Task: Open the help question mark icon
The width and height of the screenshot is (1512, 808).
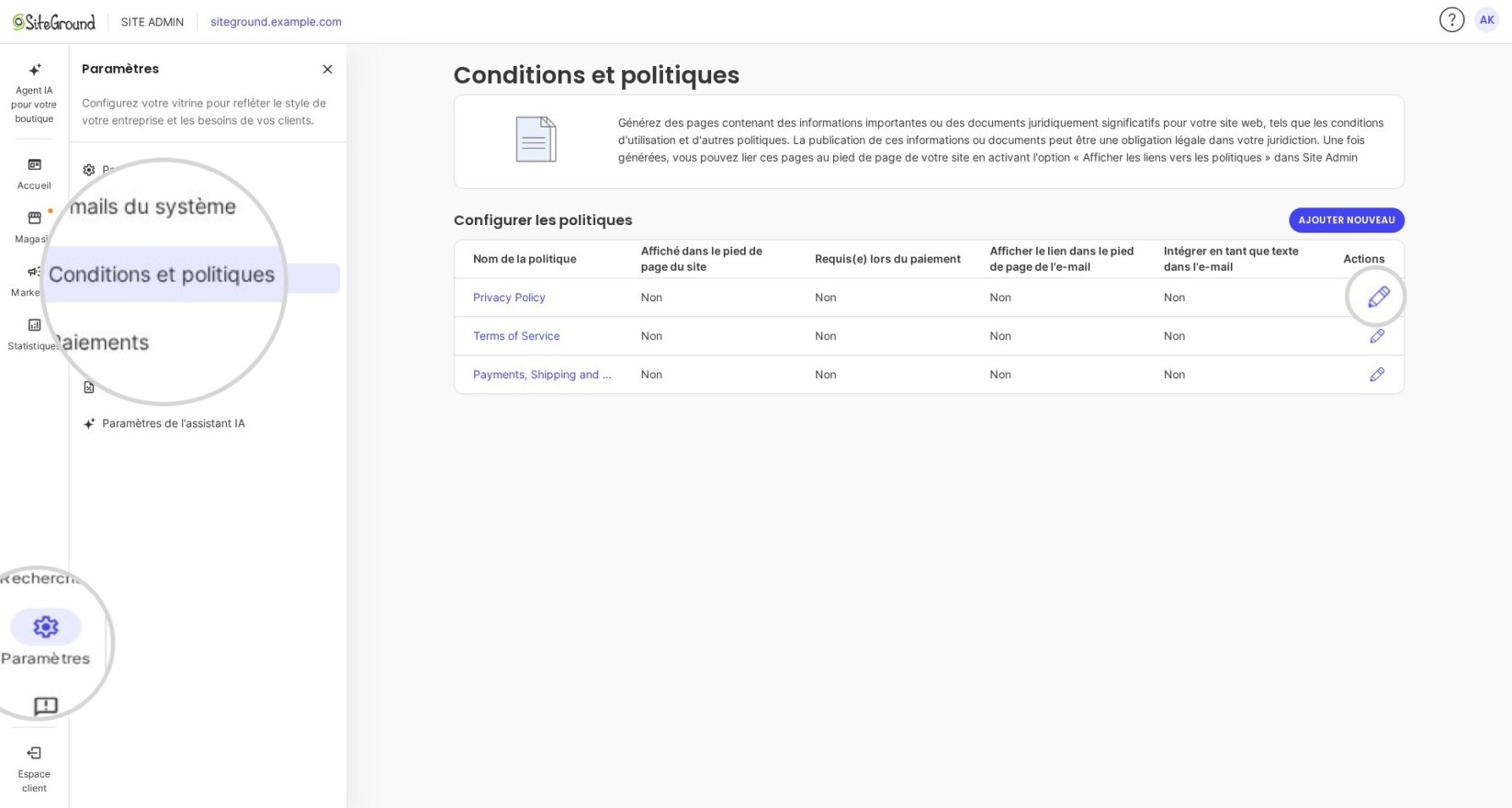Action: point(1451,20)
